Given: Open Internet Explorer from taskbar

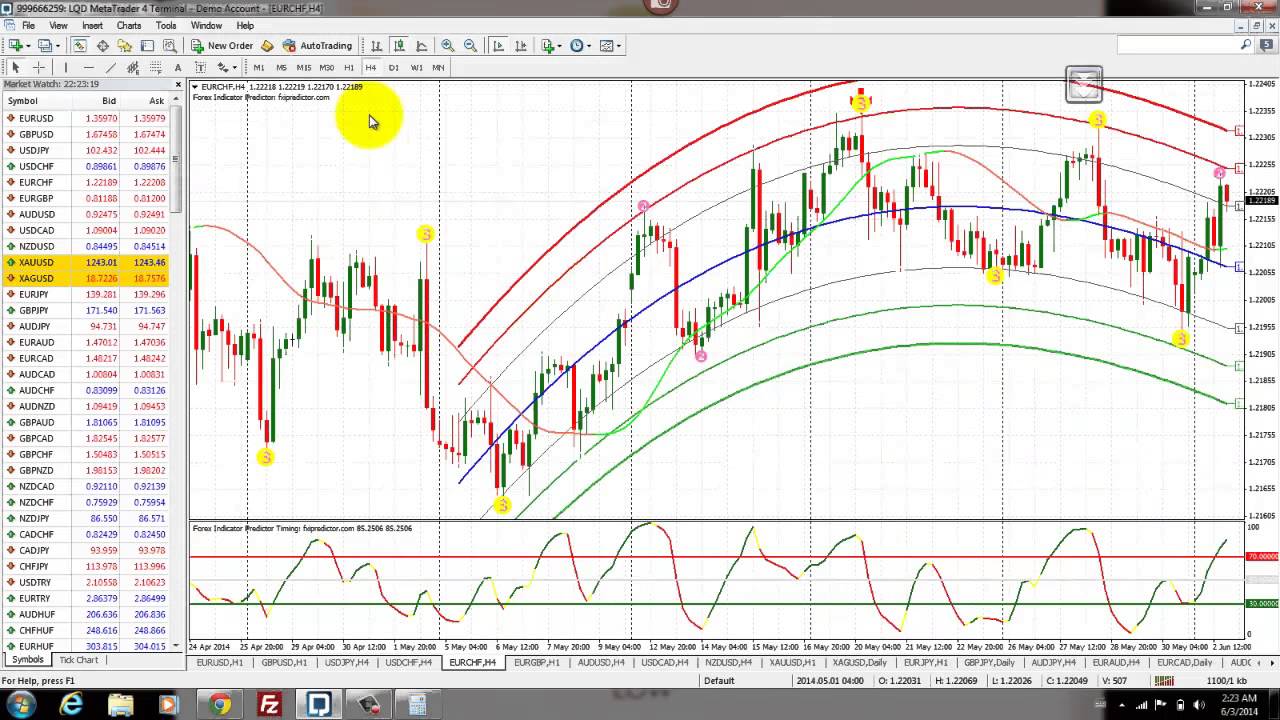Looking at the screenshot, I should pos(72,705).
